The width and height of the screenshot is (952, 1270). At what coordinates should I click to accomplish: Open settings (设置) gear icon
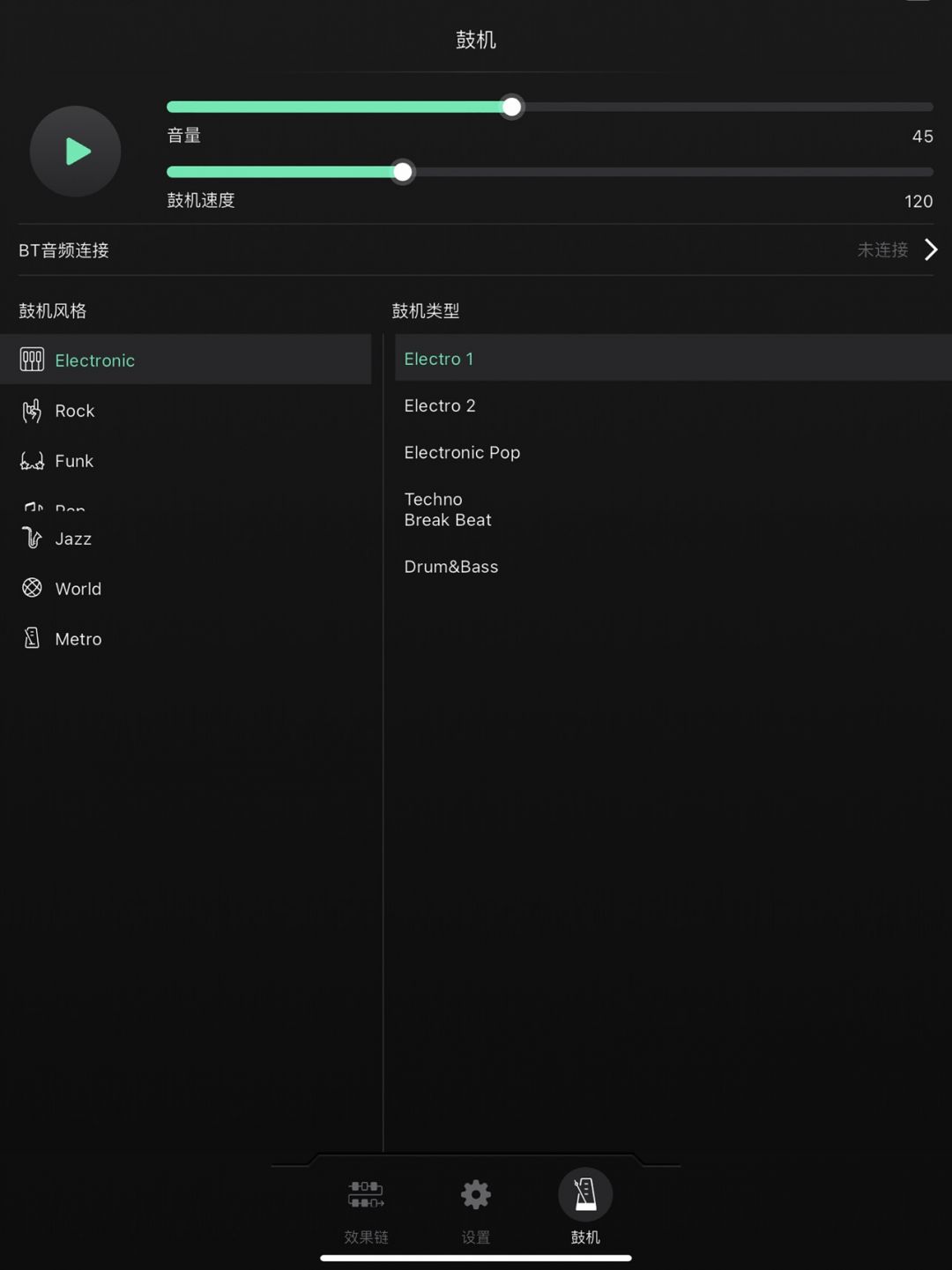tap(476, 1195)
